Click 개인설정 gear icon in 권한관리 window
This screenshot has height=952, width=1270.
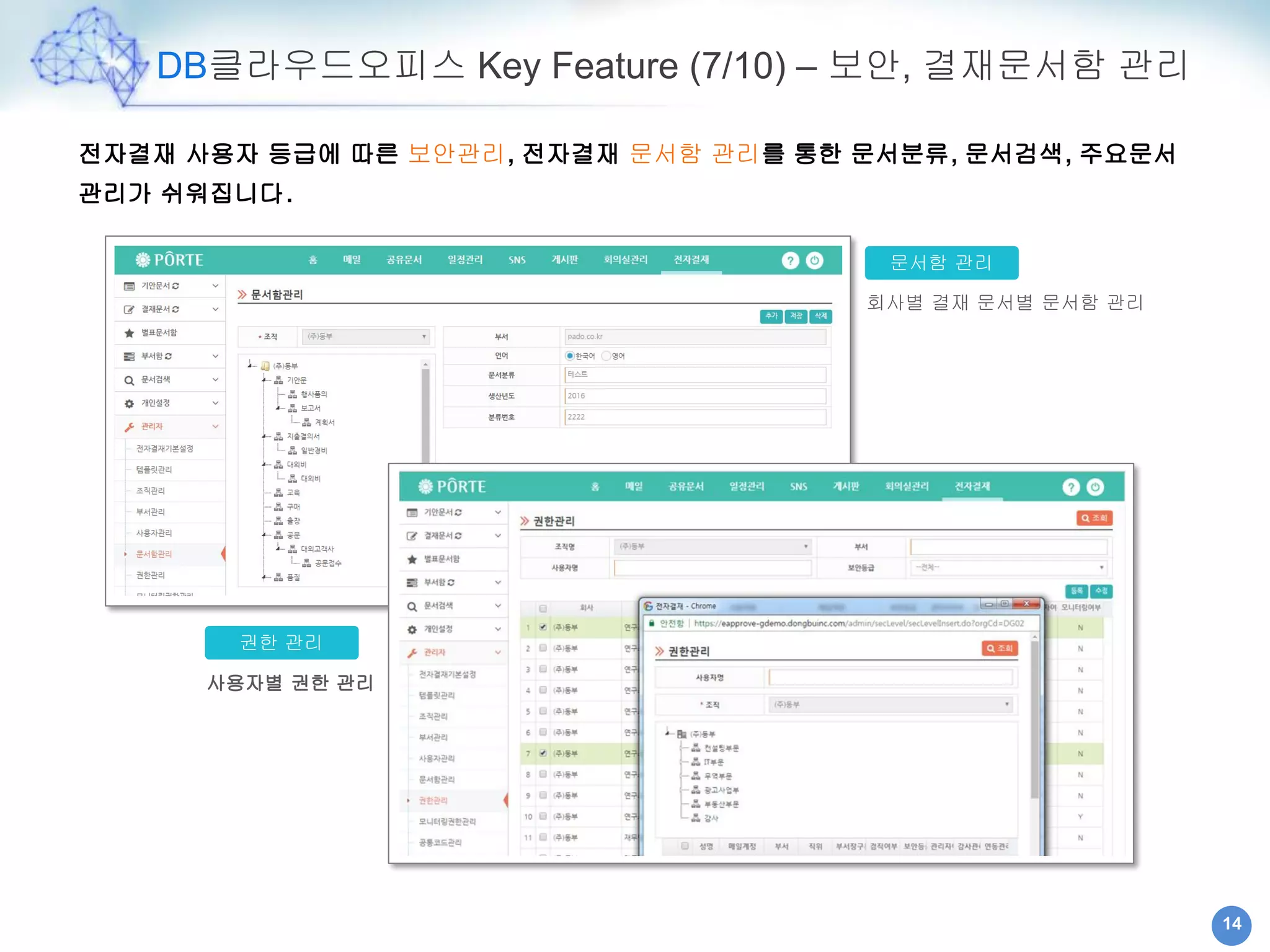[x=412, y=630]
